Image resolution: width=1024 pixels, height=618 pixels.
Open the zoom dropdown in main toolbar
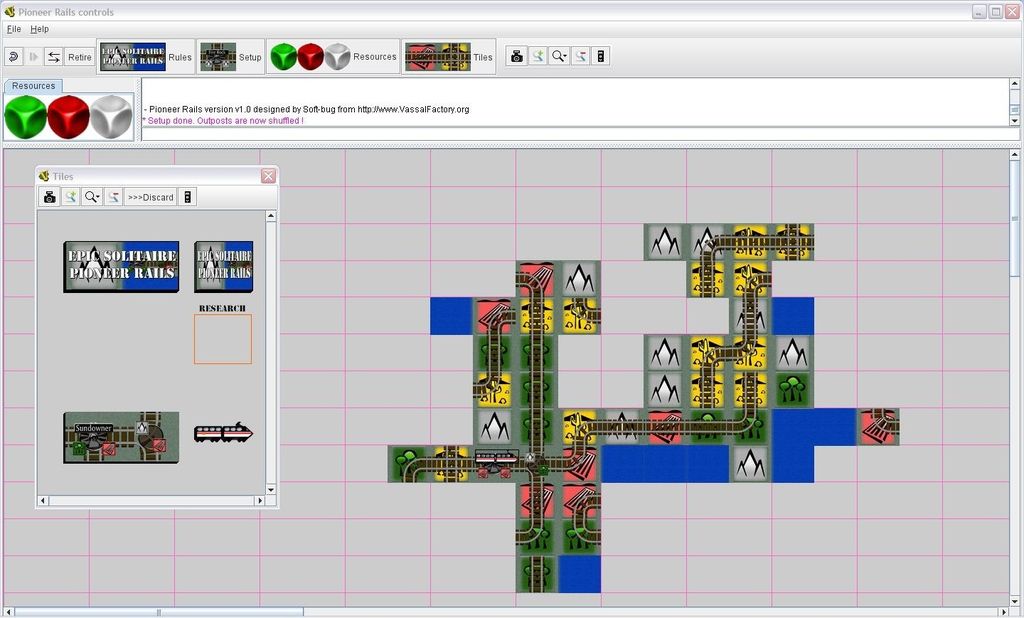coord(559,56)
